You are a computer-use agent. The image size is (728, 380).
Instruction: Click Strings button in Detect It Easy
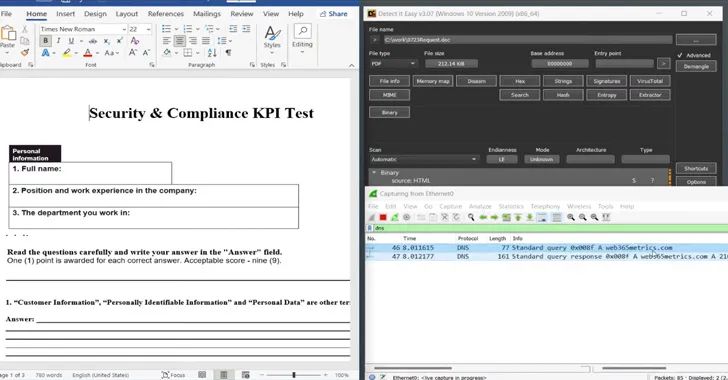(563, 81)
